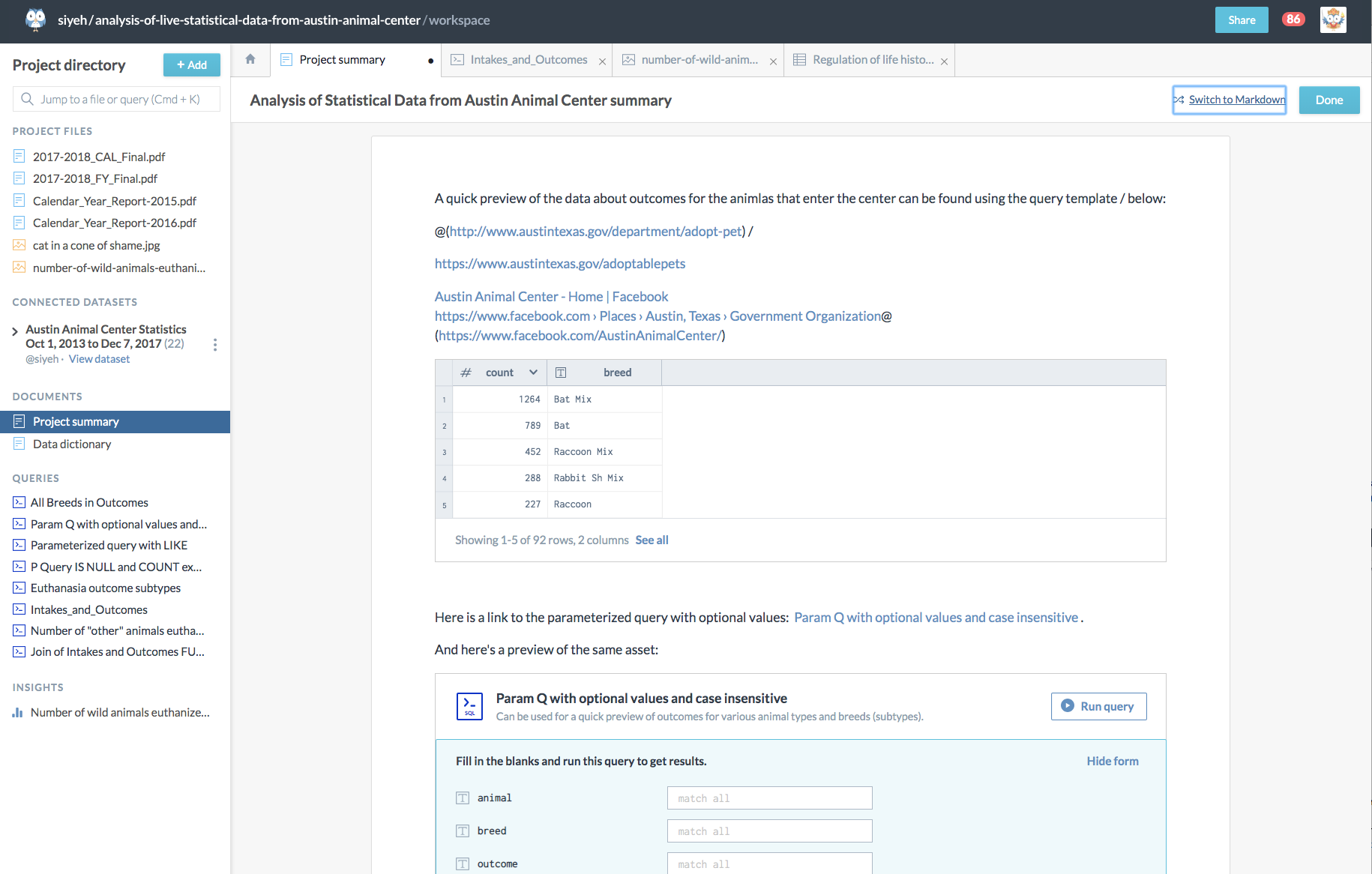The height and width of the screenshot is (874, 1372).
Task: Click the animal match all input field
Action: [x=769, y=798]
